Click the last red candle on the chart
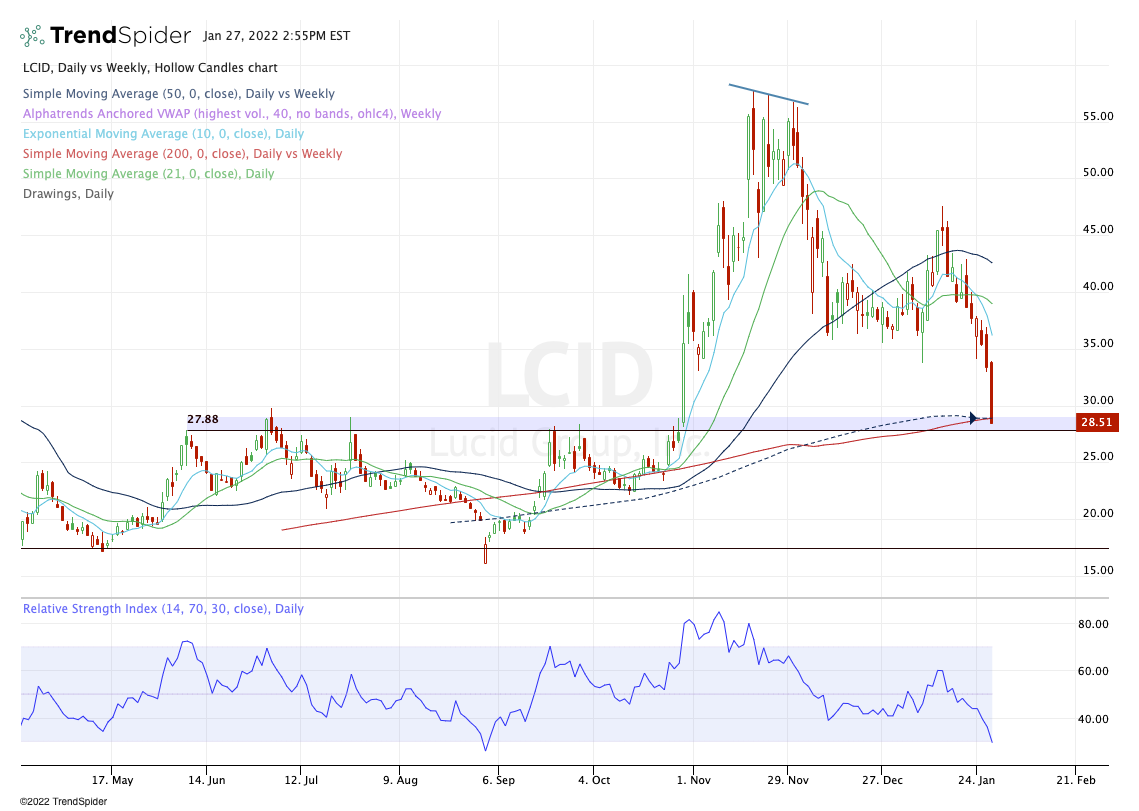The width and height of the screenshot is (1139, 811). 991,390
